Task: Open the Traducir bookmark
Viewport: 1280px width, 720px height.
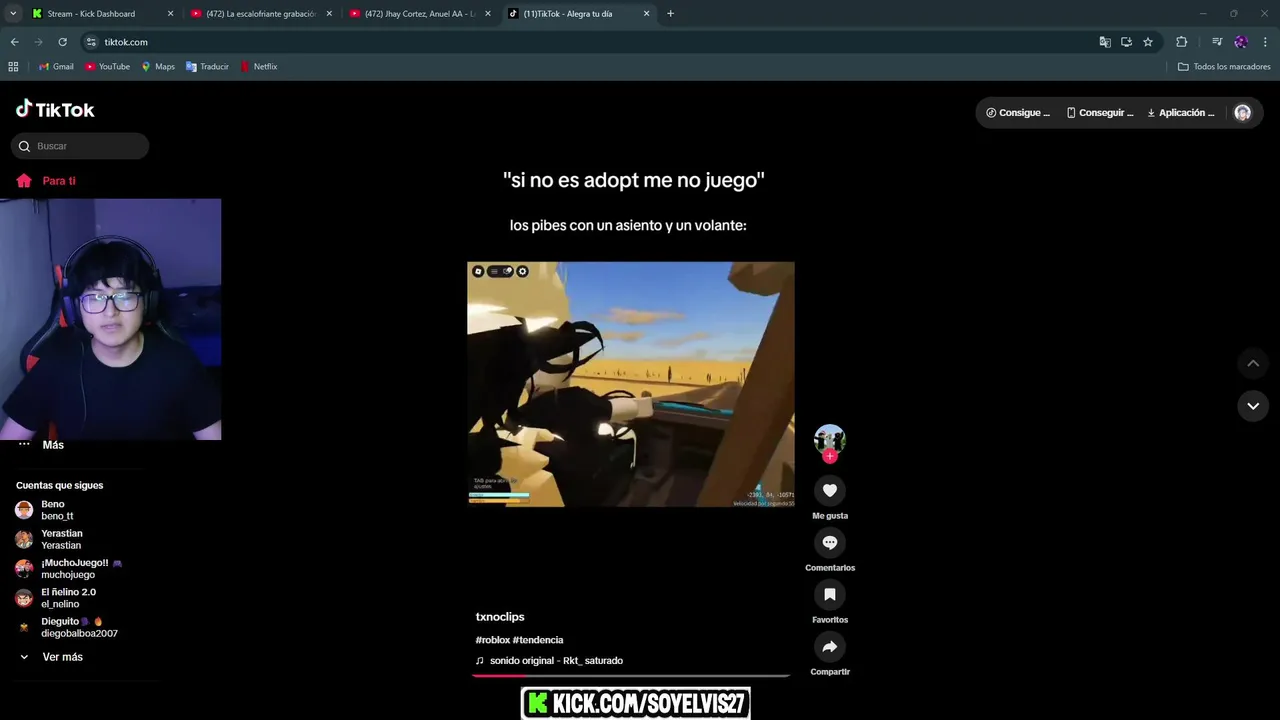Action: click(207, 67)
